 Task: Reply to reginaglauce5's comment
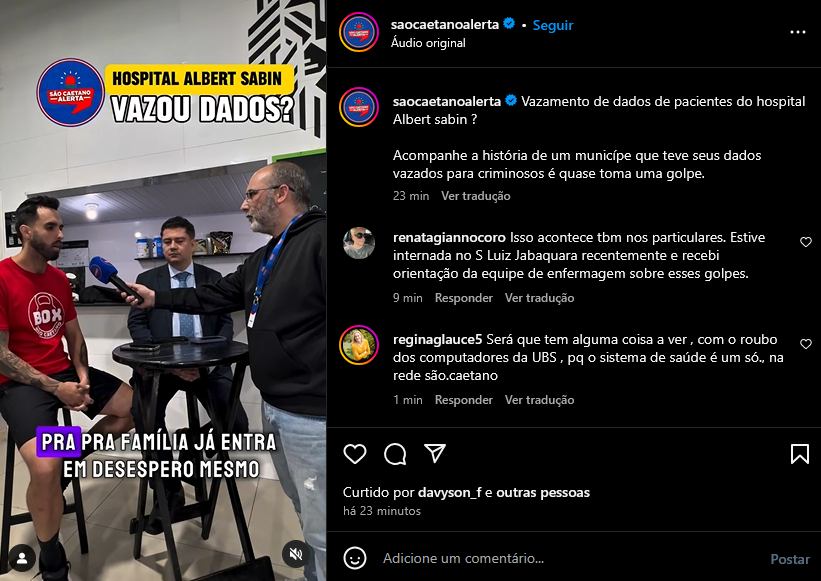coord(463,400)
